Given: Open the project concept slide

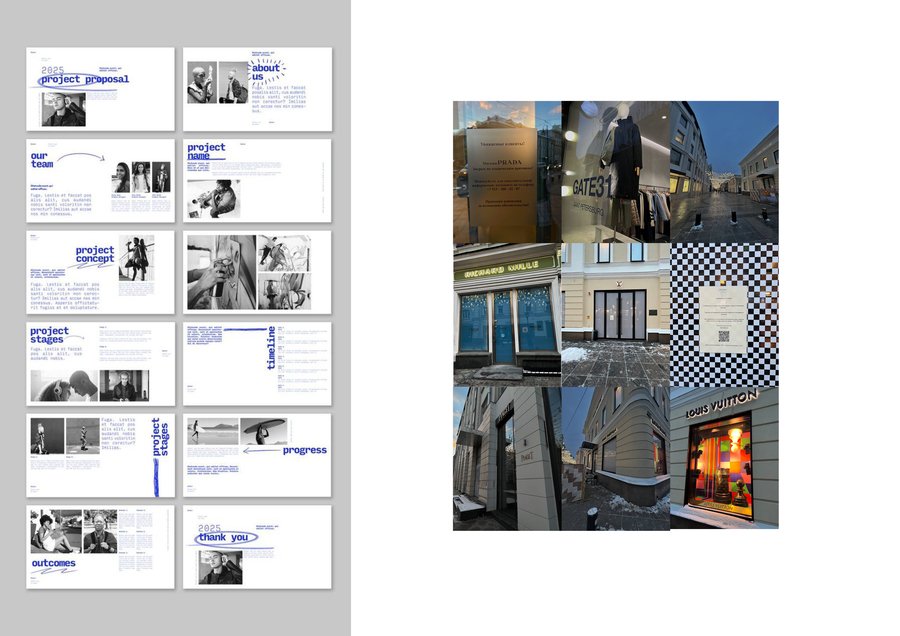Looking at the screenshot, I should pyautogui.click(x=100, y=272).
